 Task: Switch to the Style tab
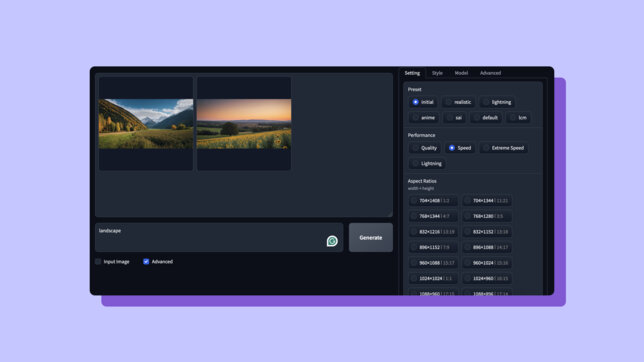pos(437,73)
